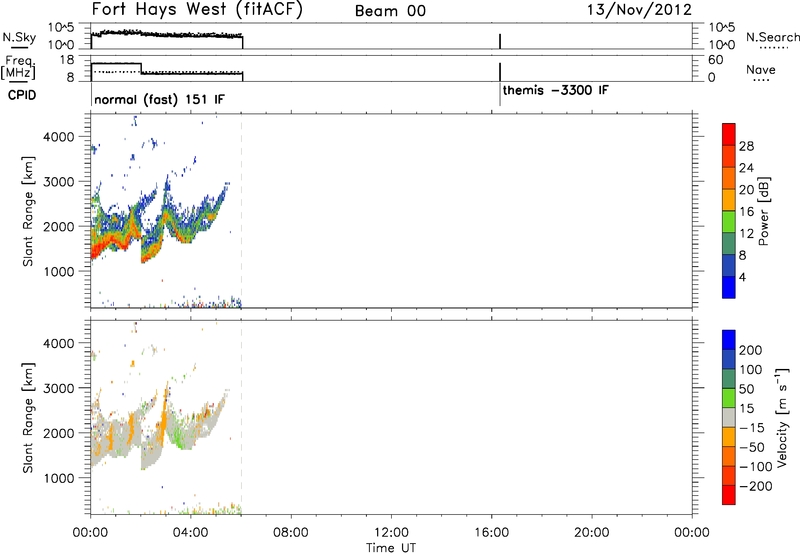Click the blue bottom of power colorbar

click(729, 287)
